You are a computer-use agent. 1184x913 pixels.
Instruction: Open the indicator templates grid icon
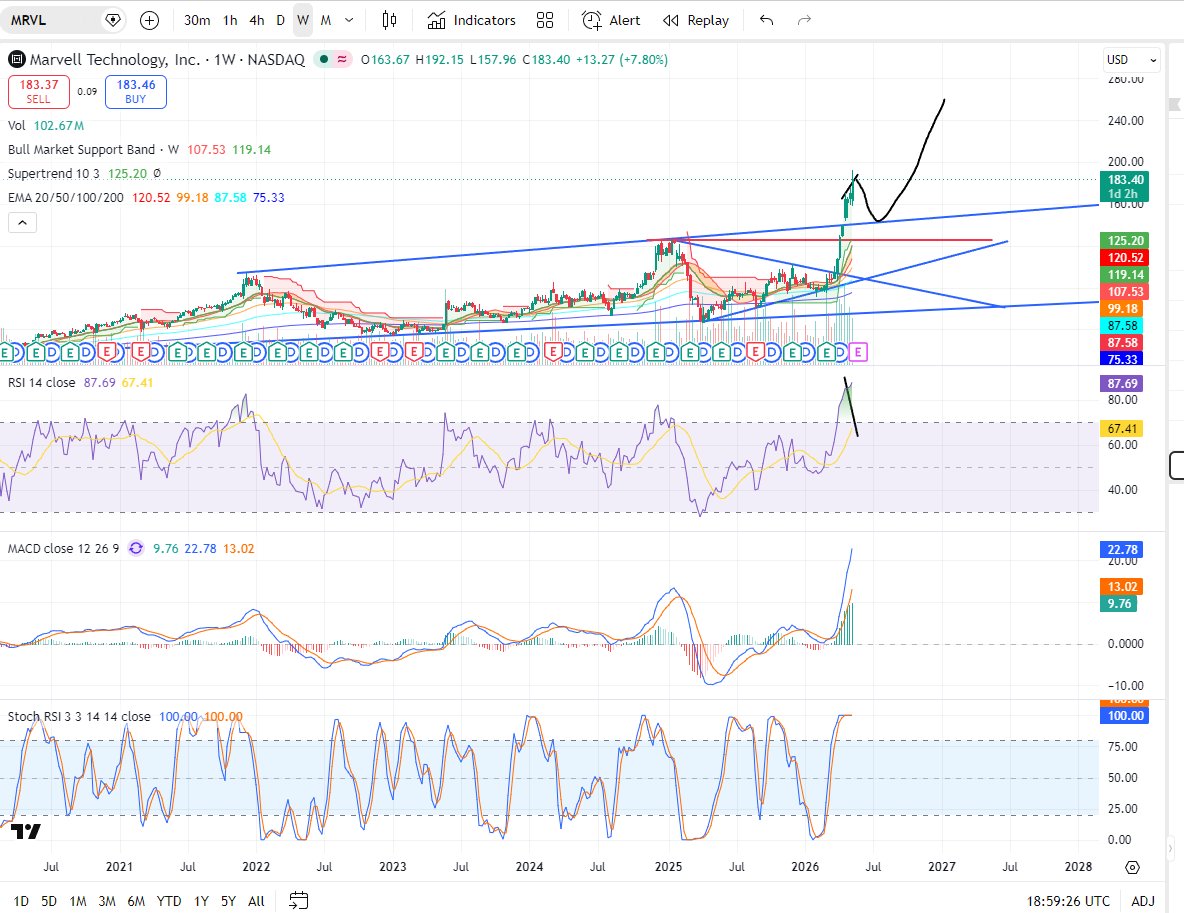tap(544, 20)
